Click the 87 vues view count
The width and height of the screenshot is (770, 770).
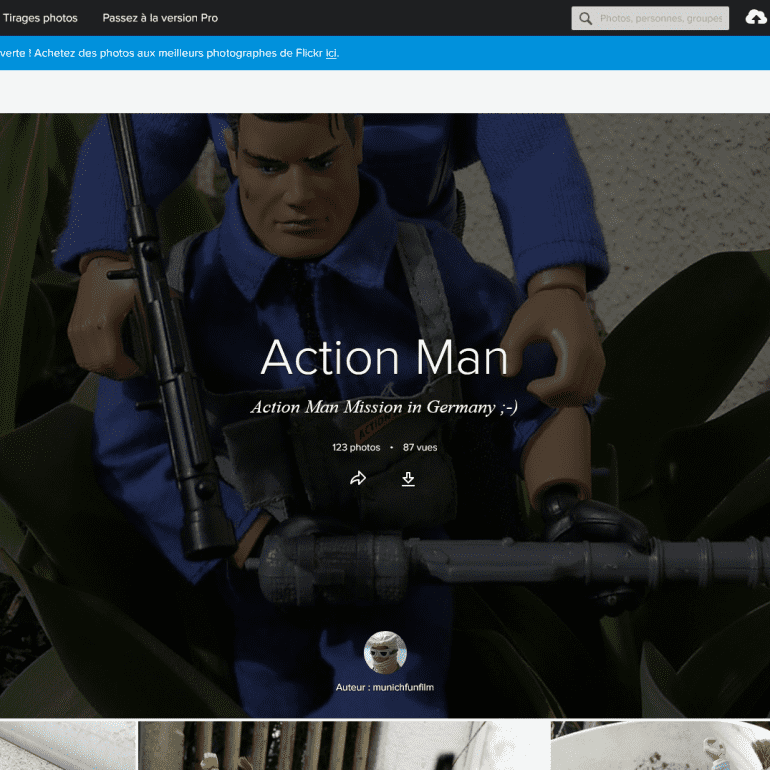click(x=420, y=447)
